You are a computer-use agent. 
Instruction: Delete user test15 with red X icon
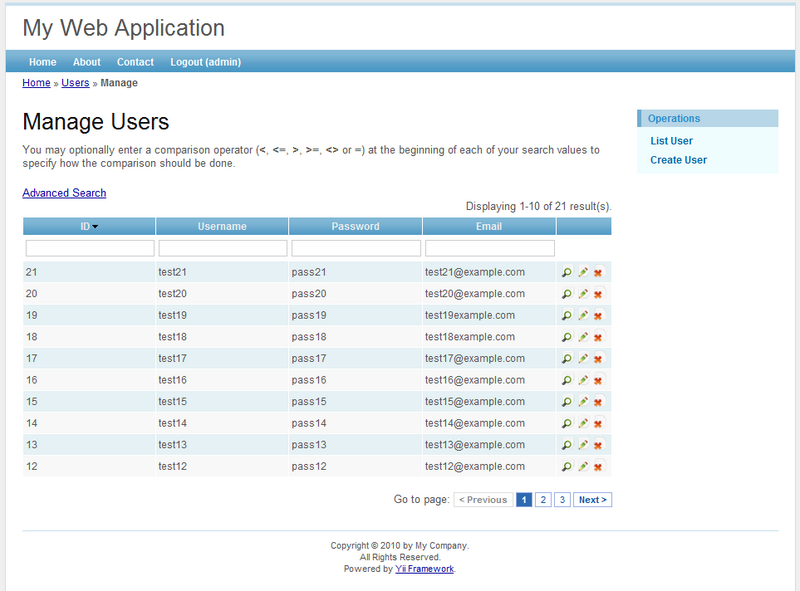(598, 402)
